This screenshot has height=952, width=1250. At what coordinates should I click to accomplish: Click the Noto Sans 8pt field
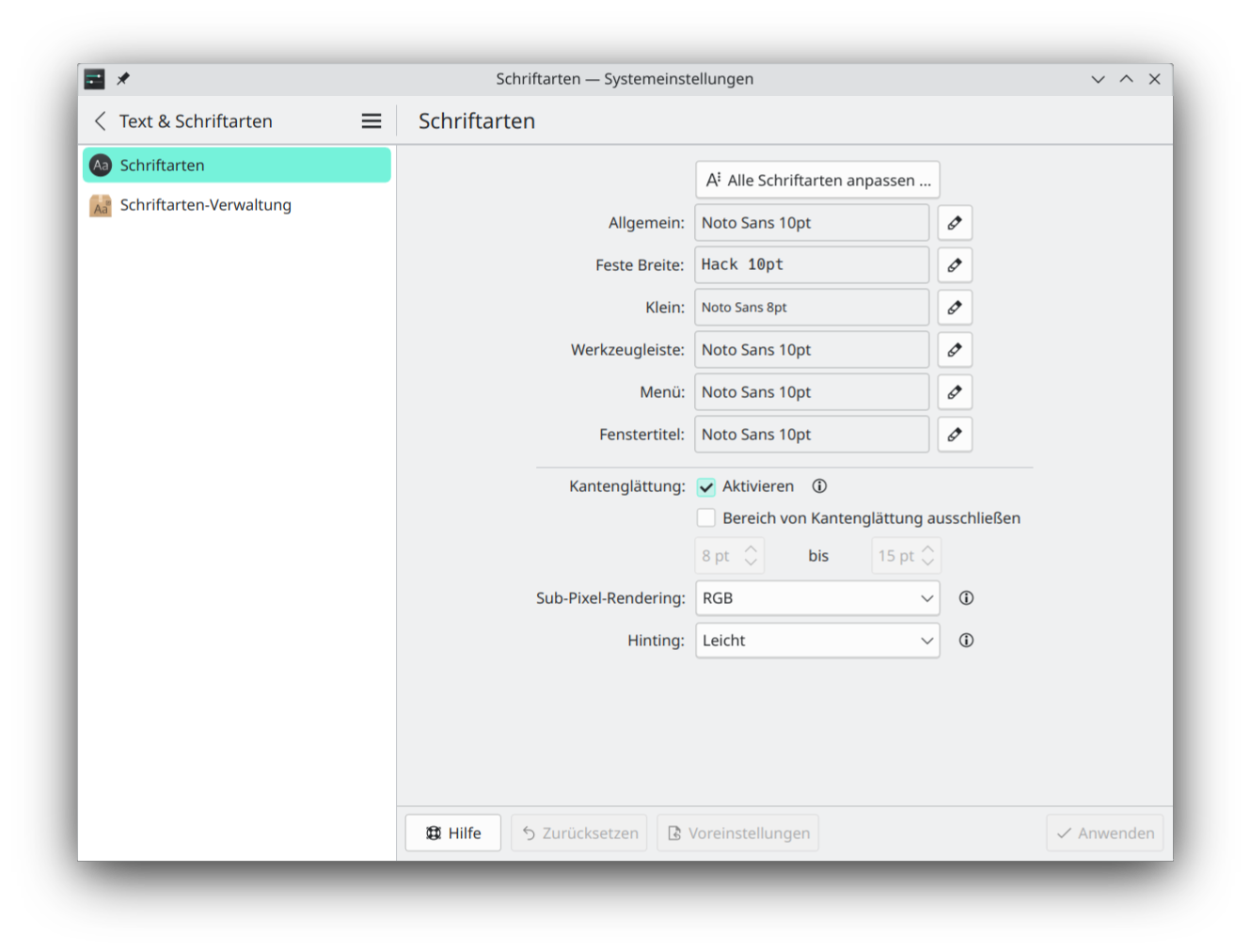click(x=812, y=308)
